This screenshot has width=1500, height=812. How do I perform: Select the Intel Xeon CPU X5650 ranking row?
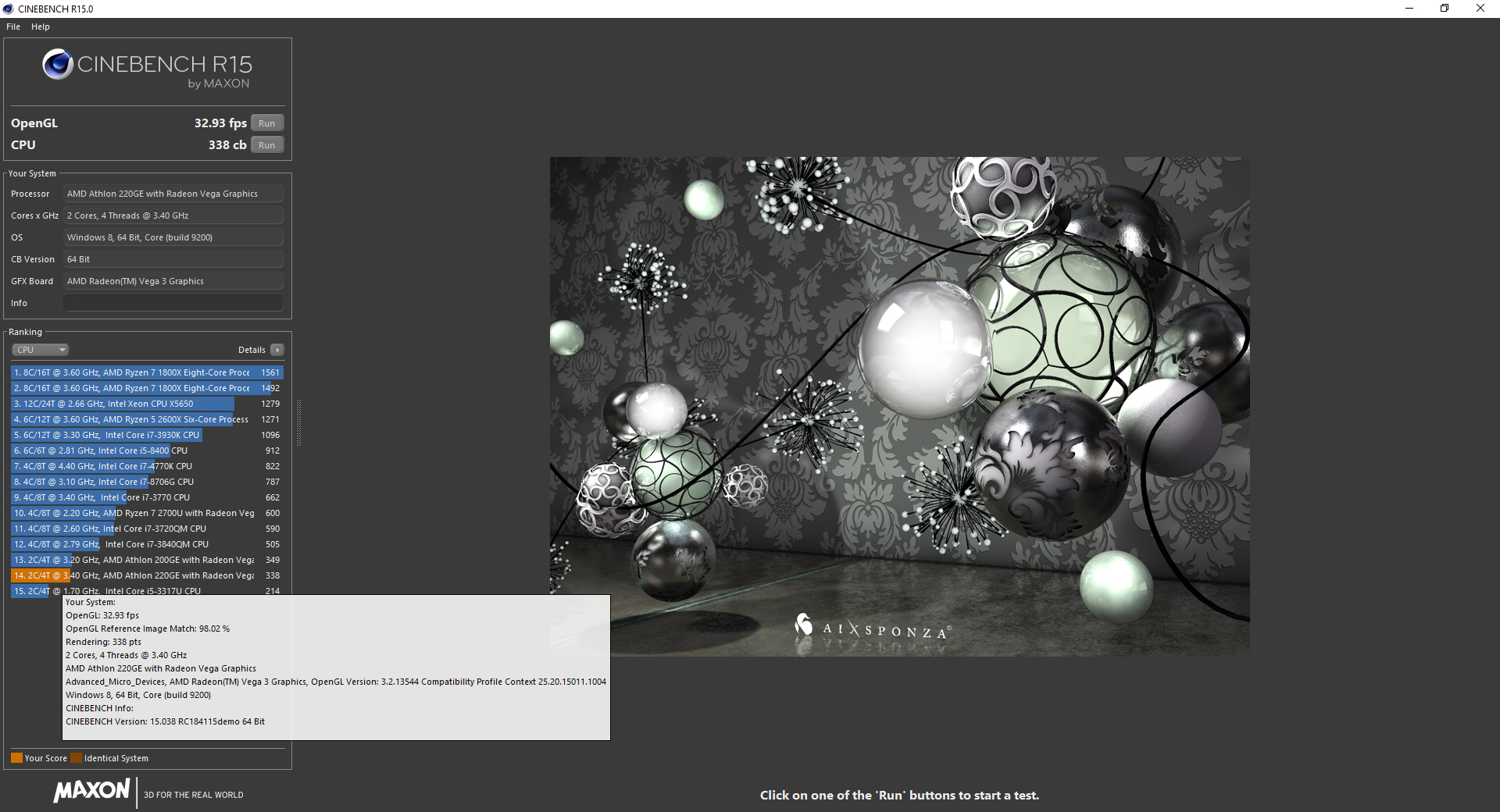click(147, 404)
